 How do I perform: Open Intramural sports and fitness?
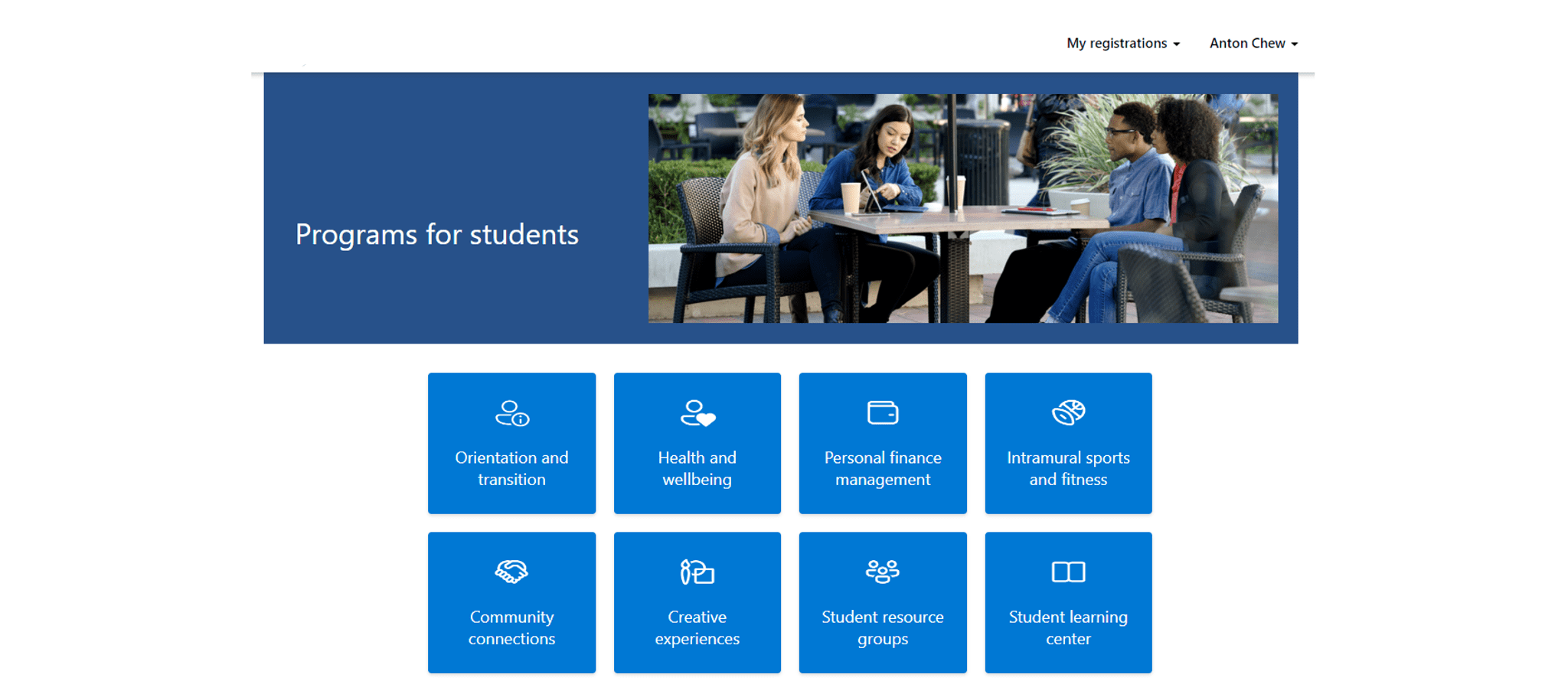point(1067,444)
